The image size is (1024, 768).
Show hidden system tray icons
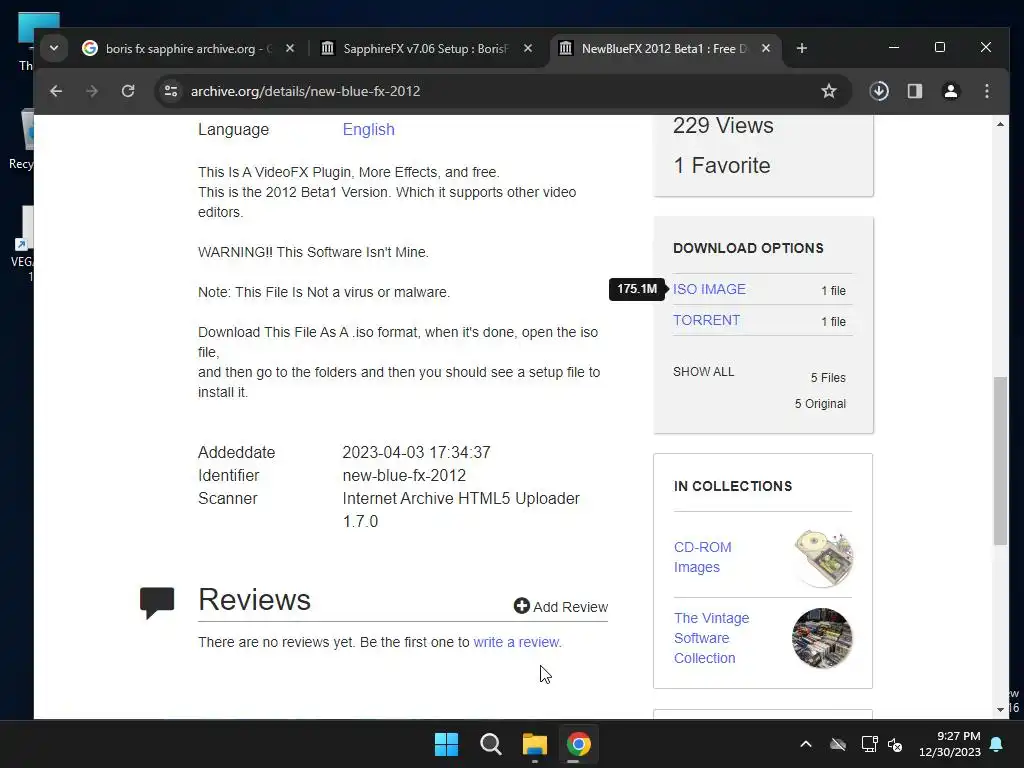(x=806, y=744)
